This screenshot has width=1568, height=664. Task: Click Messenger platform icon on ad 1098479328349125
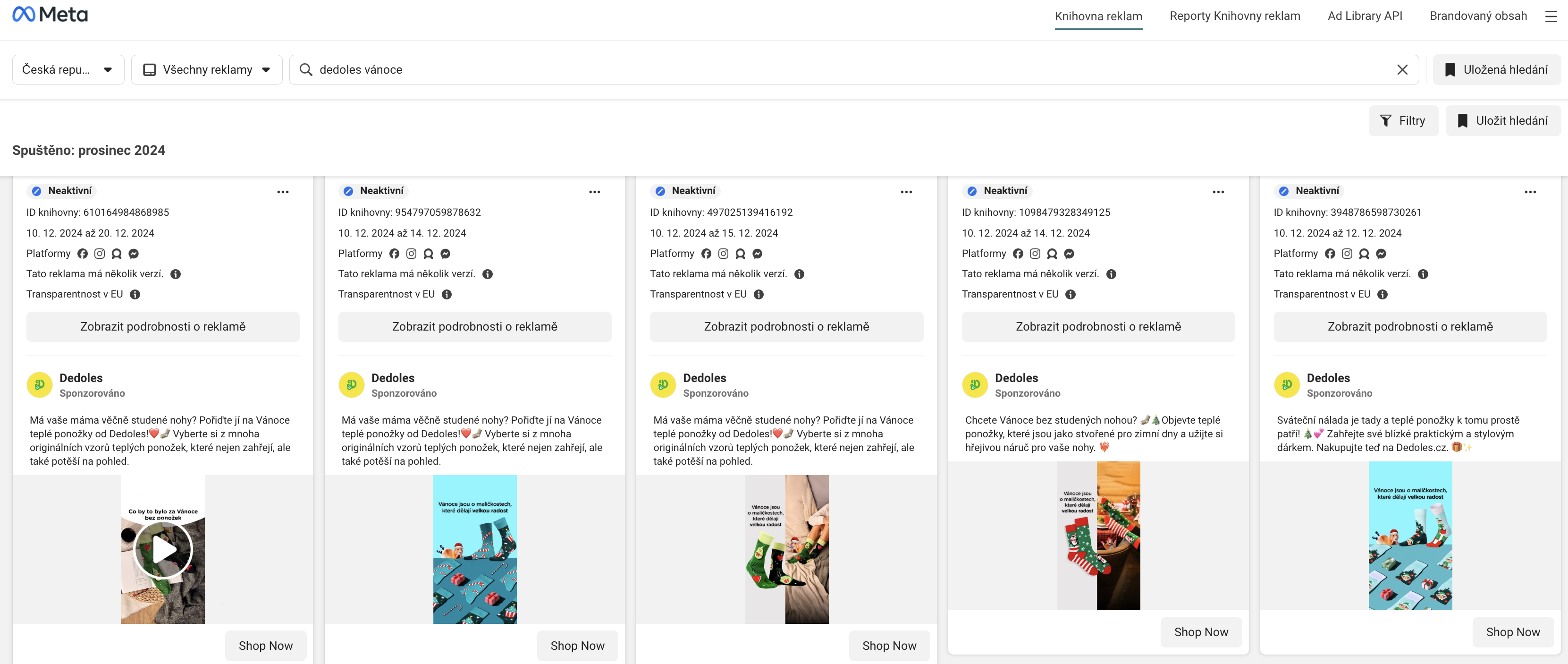(x=1069, y=254)
